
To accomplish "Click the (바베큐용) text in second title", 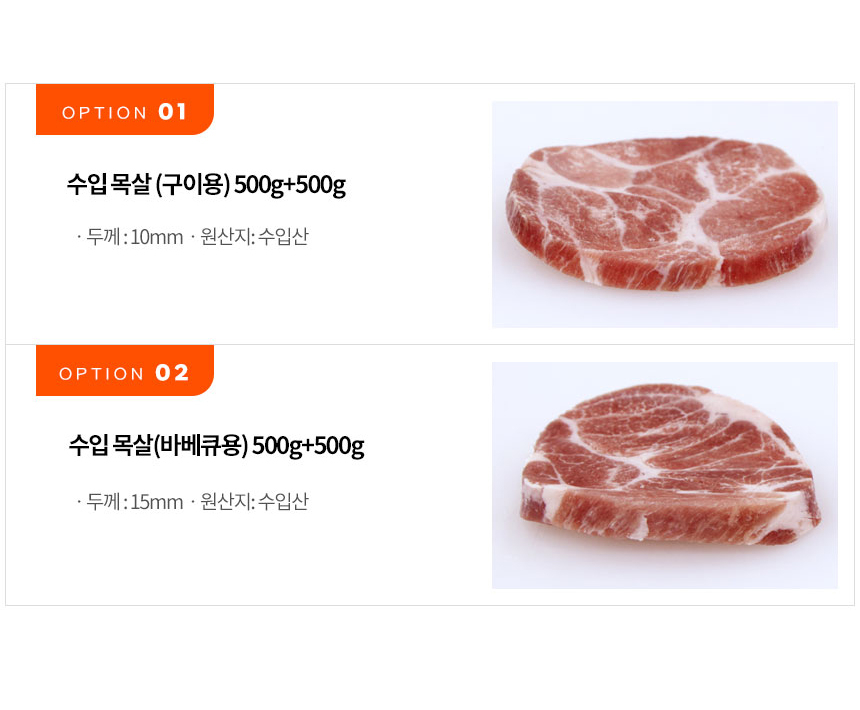I will click(x=201, y=446).
